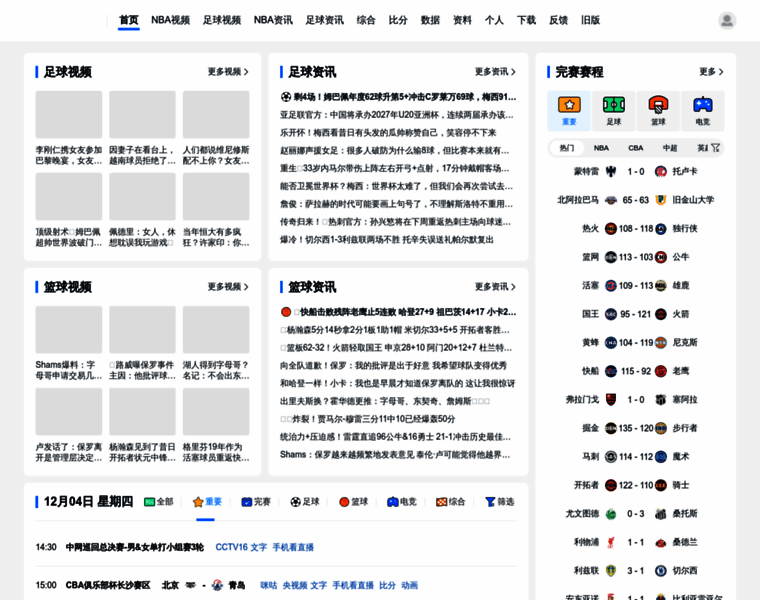This screenshot has height=600, width=760.
Task: Expand 更多视频 in 篮球视频 section
Action: [x=228, y=287]
